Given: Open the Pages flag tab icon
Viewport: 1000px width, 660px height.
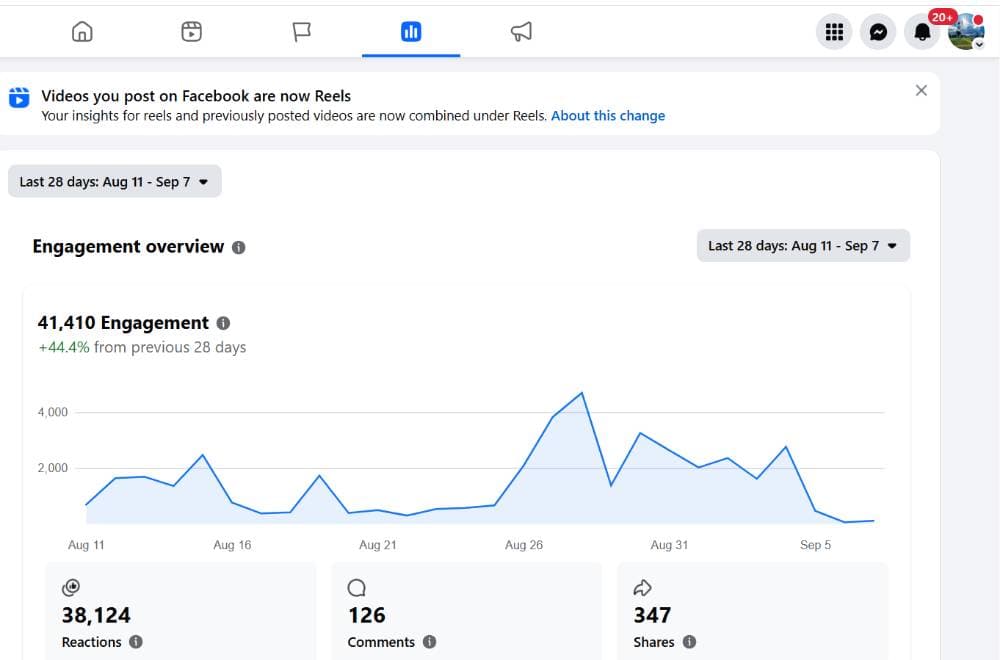Looking at the screenshot, I should [x=302, y=31].
